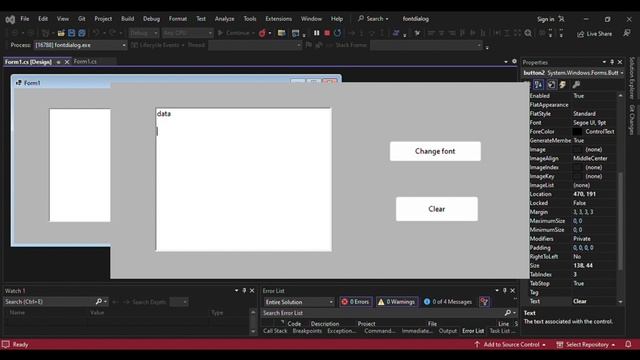Image resolution: width=640 pixels, height=360 pixels.
Task: Click the search icon in Watch 1 panel
Action: [x=98, y=302]
